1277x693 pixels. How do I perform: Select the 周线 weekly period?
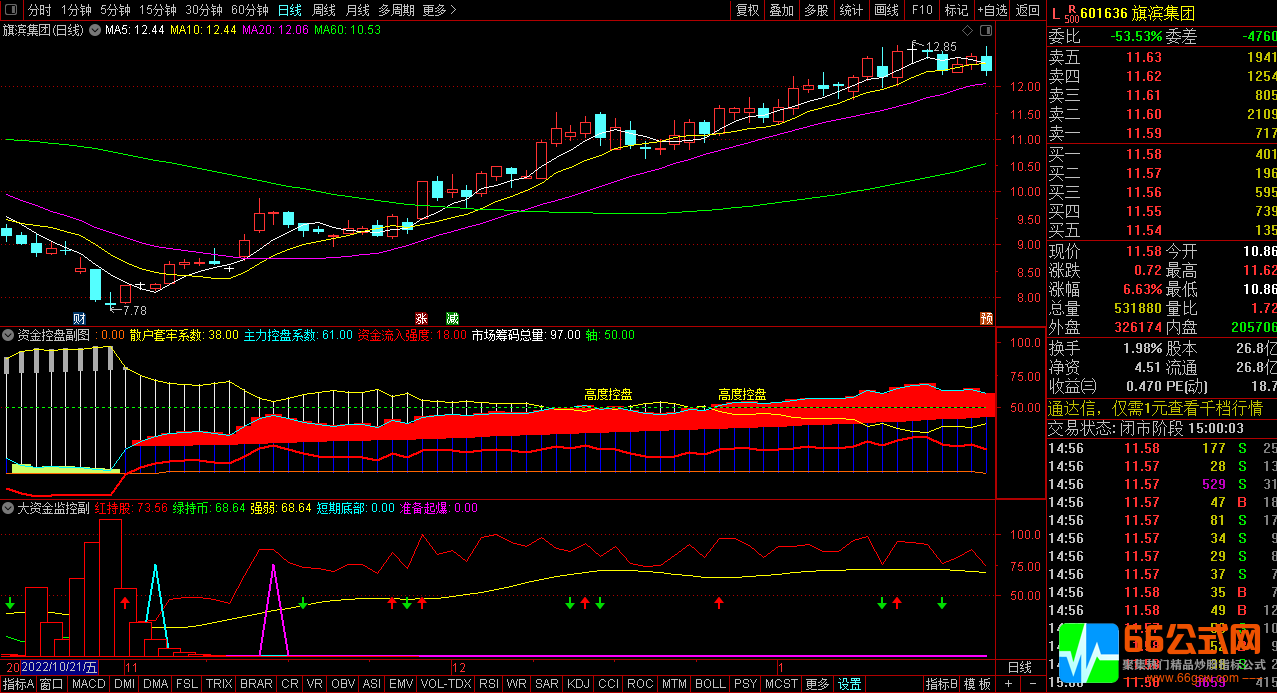coord(324,10)
